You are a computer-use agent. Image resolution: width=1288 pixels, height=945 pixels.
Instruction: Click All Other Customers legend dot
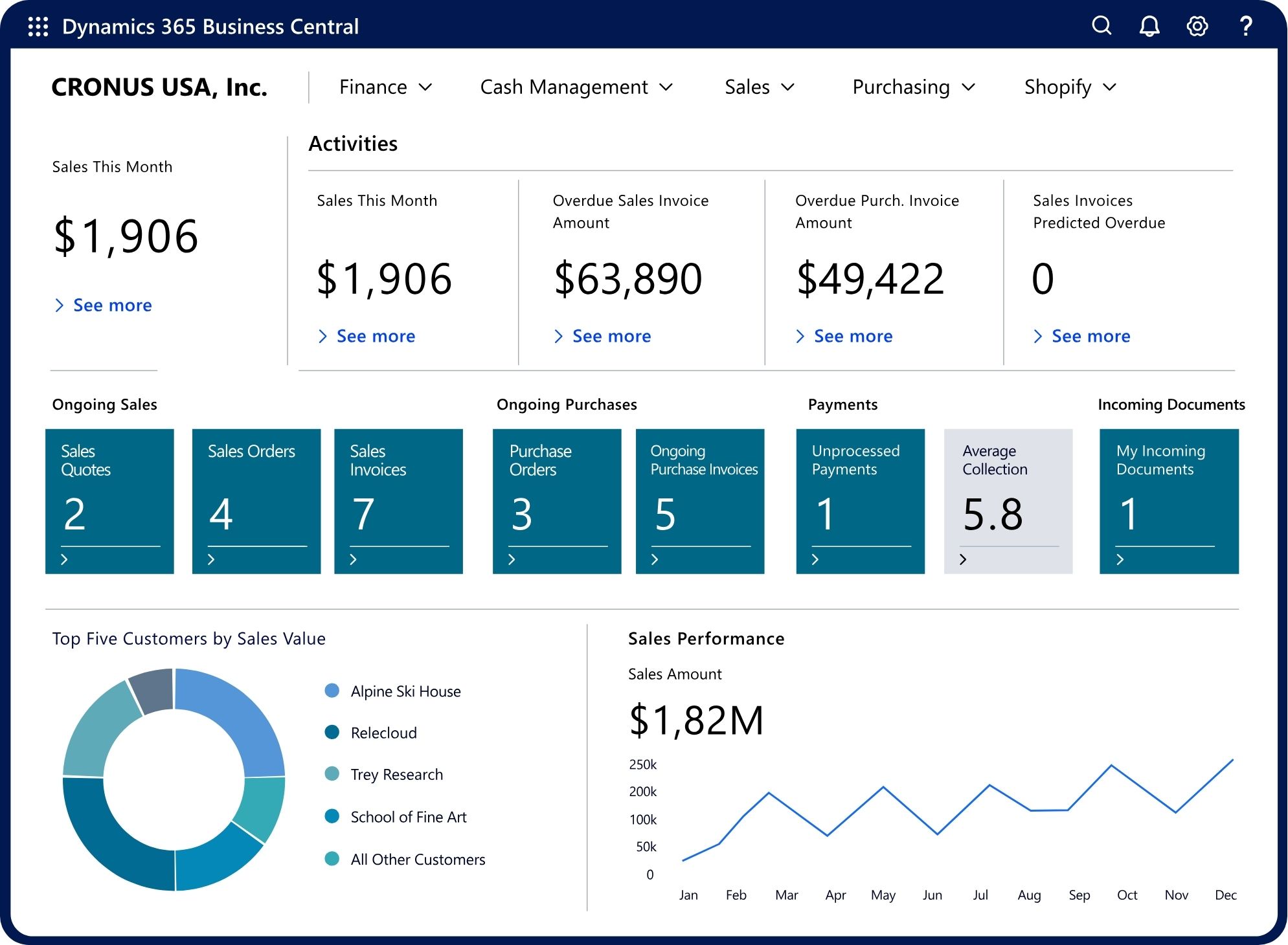tap(332, 859)
